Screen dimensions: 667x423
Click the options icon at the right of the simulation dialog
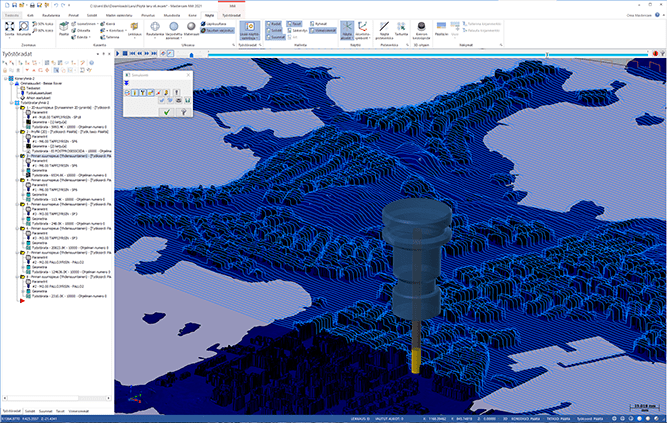click(x=176, y=92)
